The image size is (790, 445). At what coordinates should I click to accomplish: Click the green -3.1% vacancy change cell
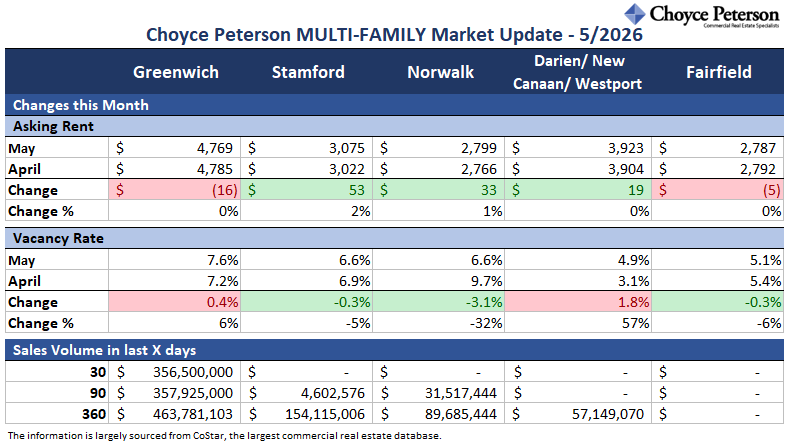click(439, 302)
